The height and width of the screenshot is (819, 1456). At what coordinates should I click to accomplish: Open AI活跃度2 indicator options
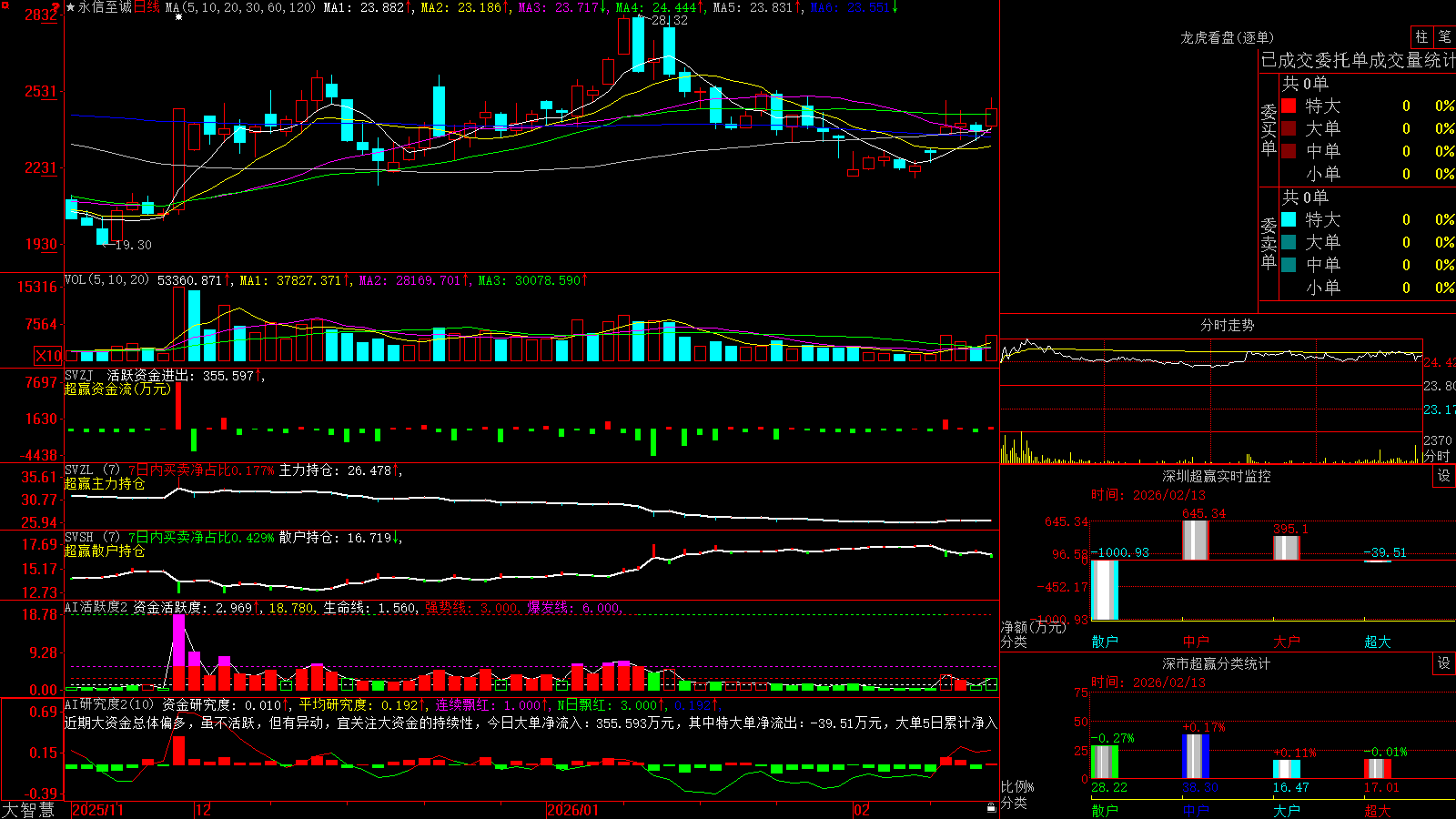96,607
